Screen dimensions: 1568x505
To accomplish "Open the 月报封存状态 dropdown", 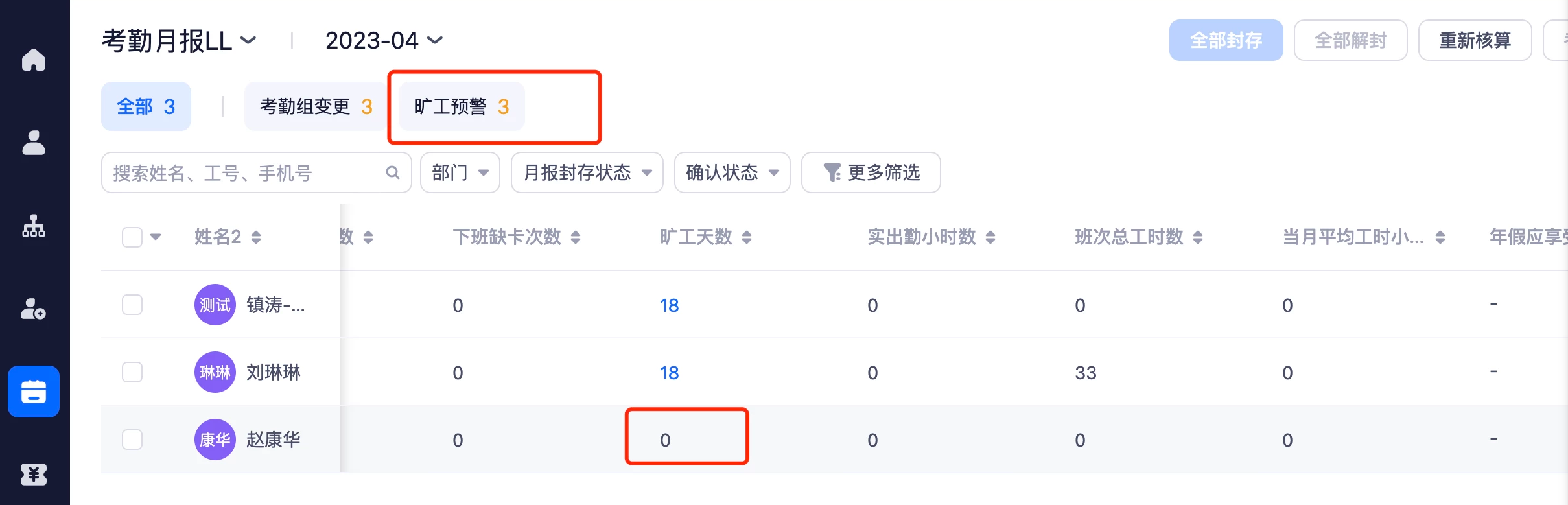I will coord(587,172).
